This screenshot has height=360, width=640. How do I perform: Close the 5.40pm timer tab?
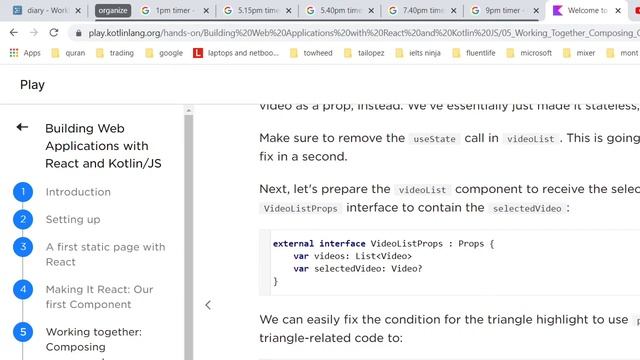pyautogui.click(x=371, y=11)
